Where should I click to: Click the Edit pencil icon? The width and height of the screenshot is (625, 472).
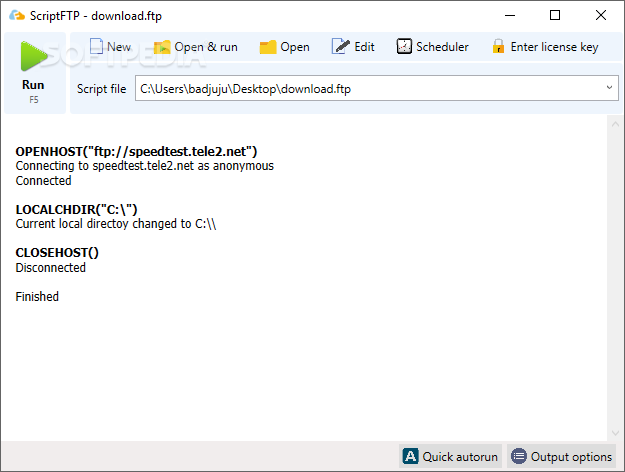[340, 46]
